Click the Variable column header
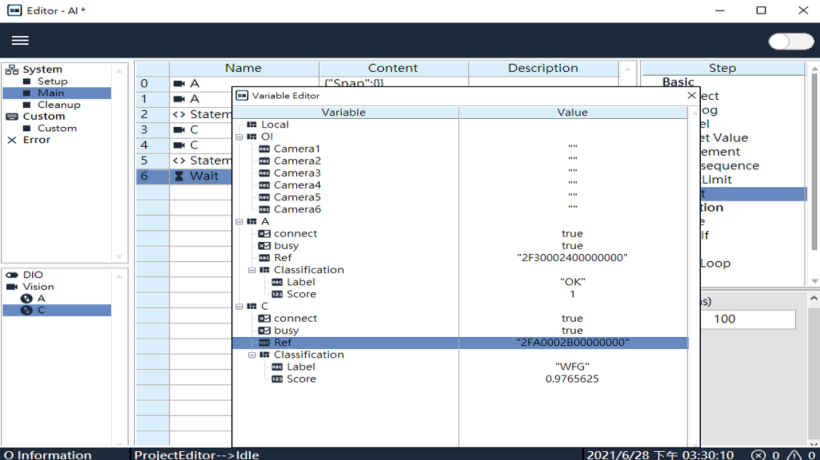This screenshot has width=820, height=460. [x=344, y=112]
